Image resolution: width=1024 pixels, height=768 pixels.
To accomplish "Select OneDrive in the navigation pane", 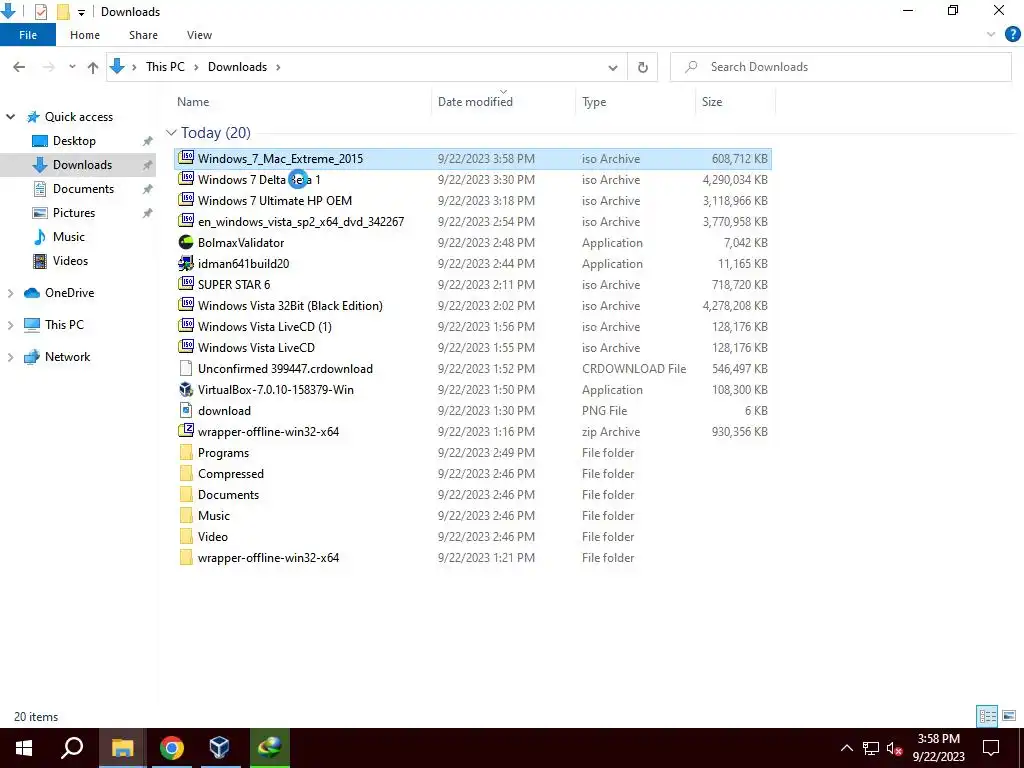I will [69, 293].
